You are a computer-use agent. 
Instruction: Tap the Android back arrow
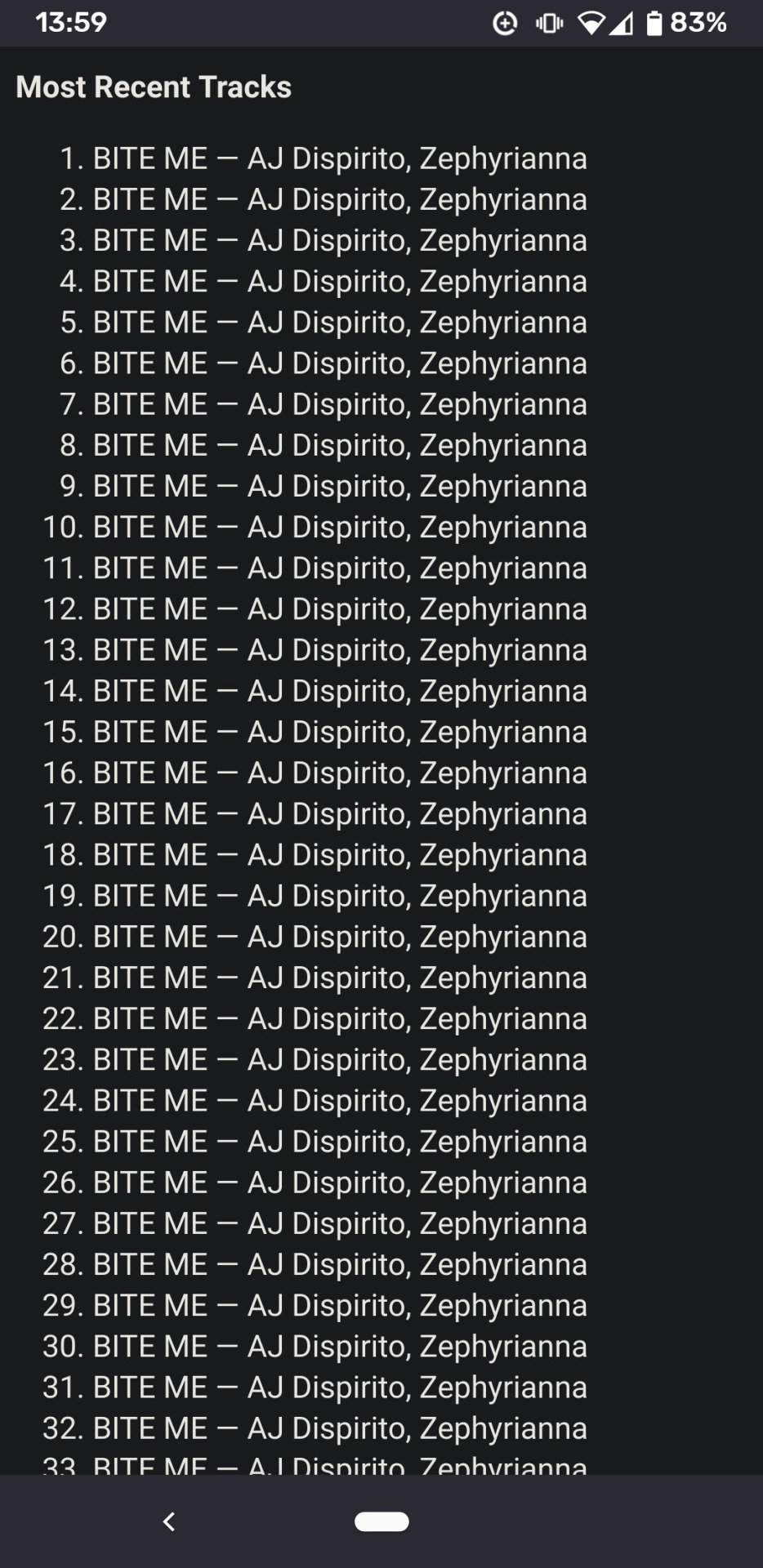click(169, 1521)
